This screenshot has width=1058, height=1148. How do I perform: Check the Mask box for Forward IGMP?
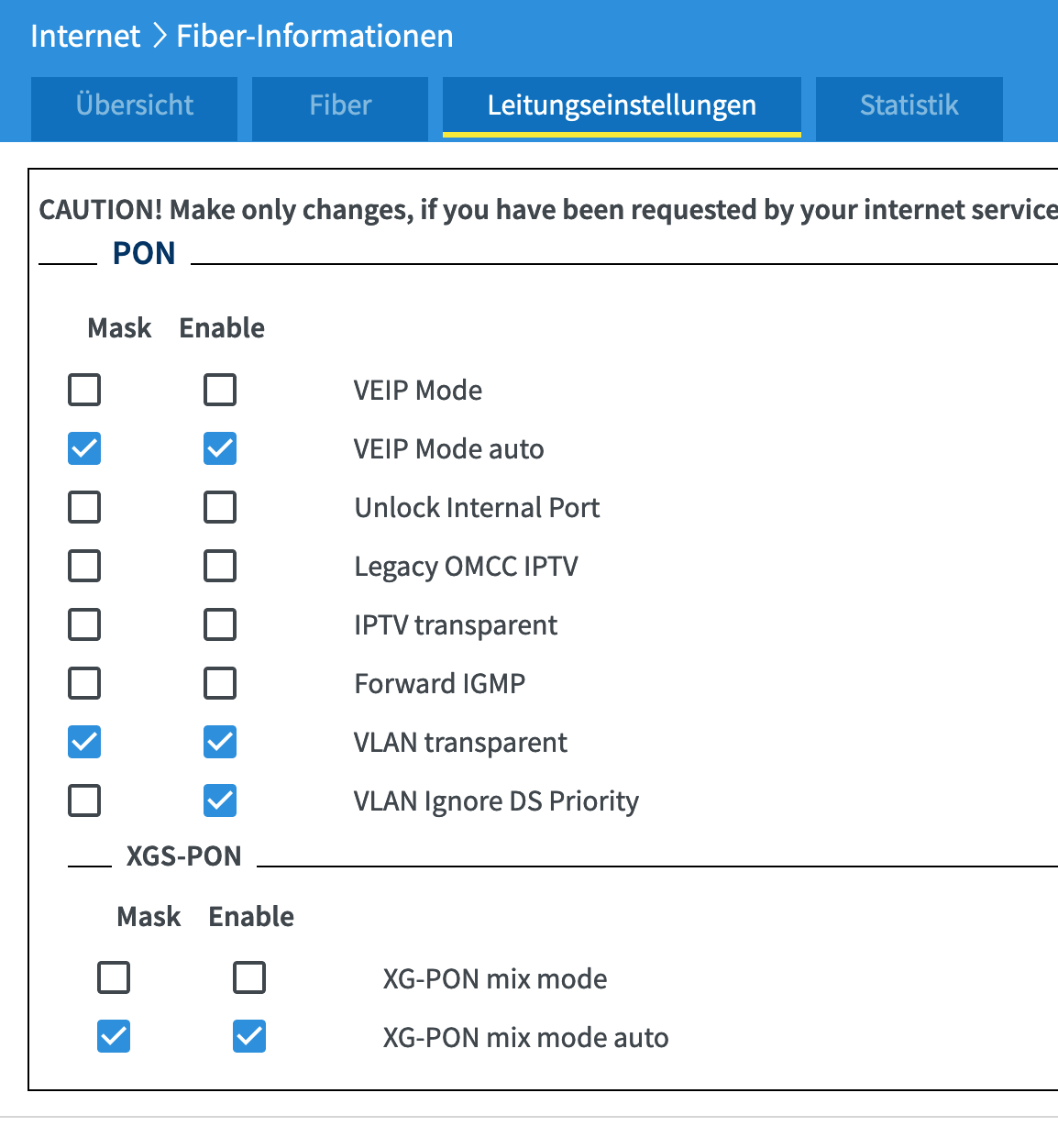tap(84, 683)
